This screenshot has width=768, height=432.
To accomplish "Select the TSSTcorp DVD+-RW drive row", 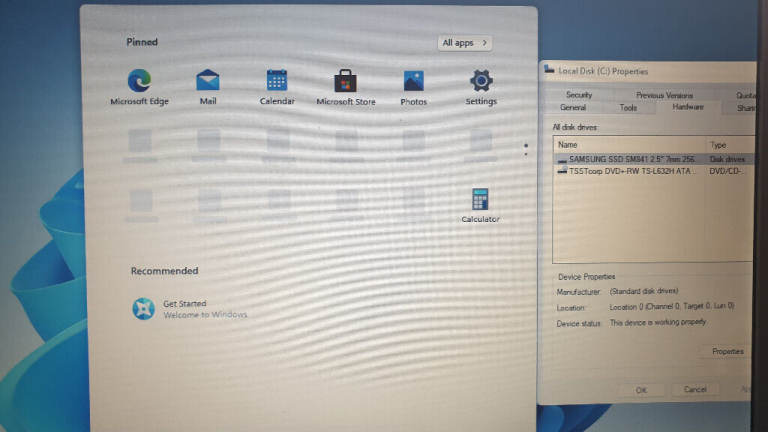I will [x=654, y=171].
